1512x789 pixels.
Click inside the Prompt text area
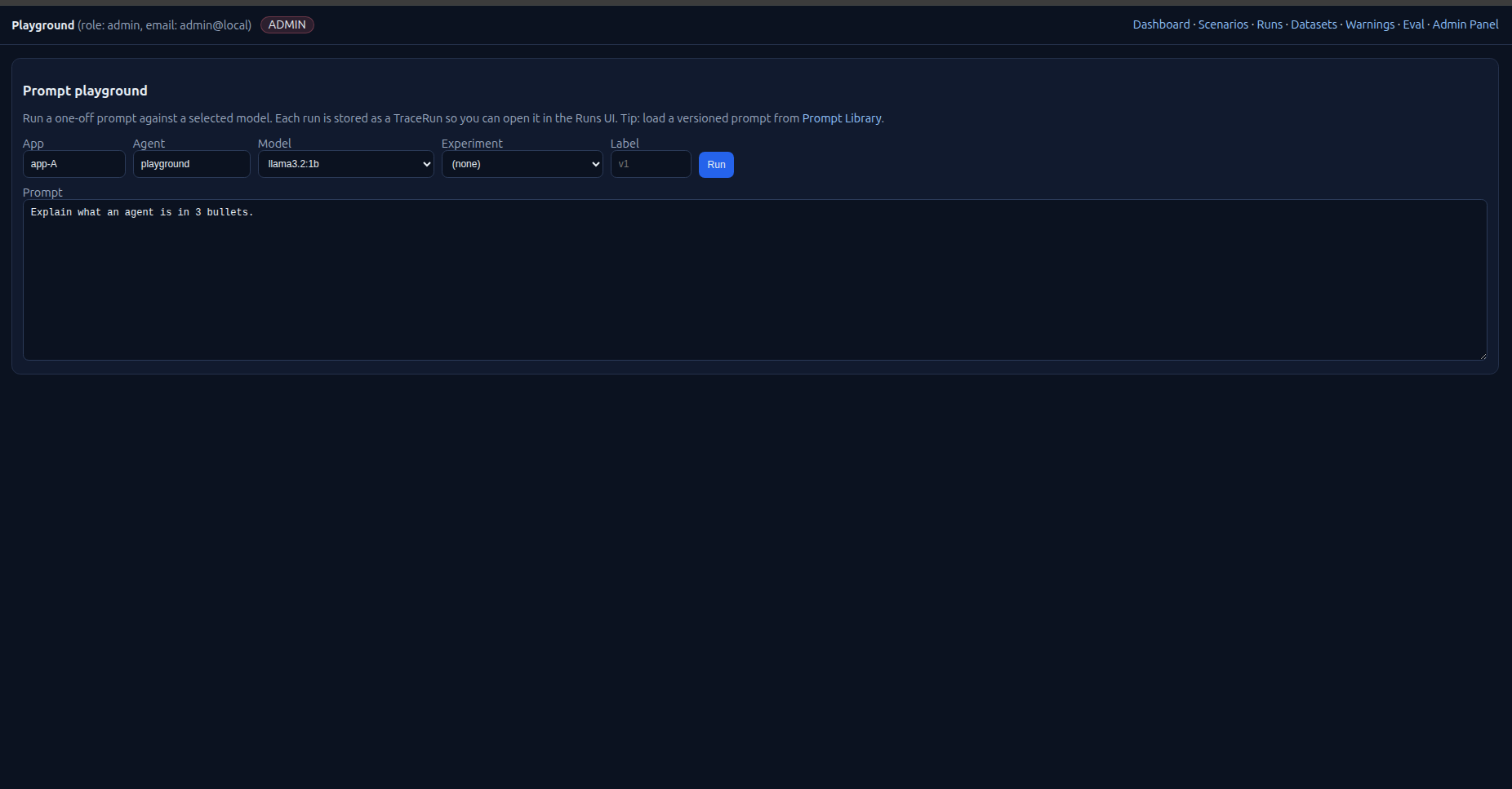tap(754, 280)
